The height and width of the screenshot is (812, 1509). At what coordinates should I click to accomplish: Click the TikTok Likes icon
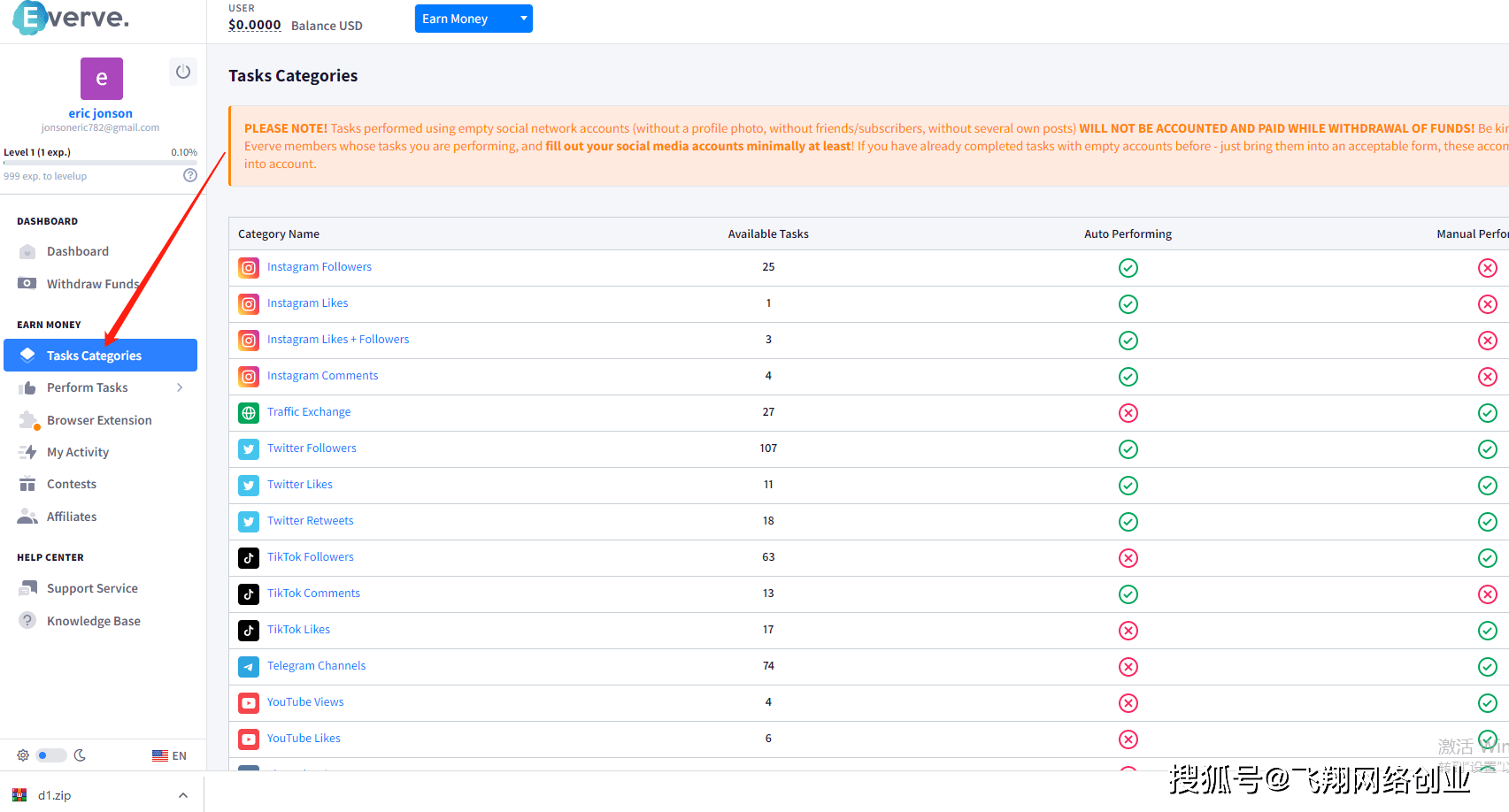click(249, 630)
